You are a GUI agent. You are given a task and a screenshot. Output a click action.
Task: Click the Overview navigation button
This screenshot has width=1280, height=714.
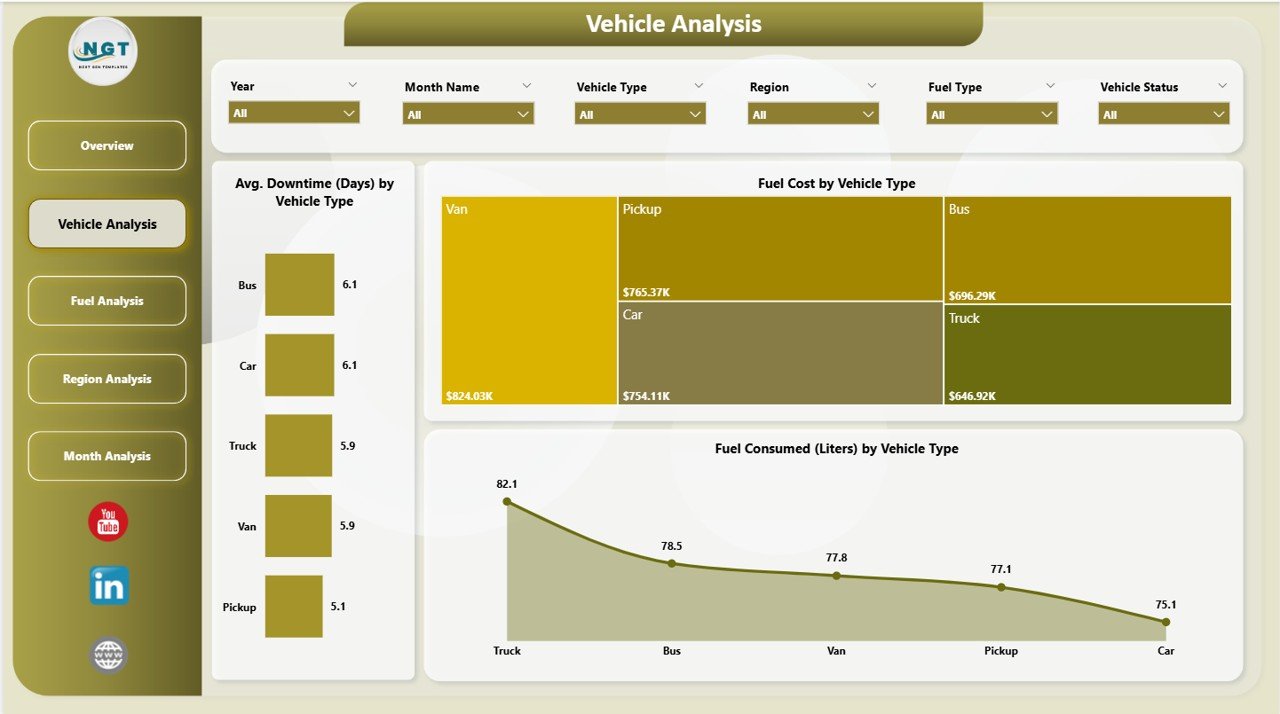tap(107, 145)
